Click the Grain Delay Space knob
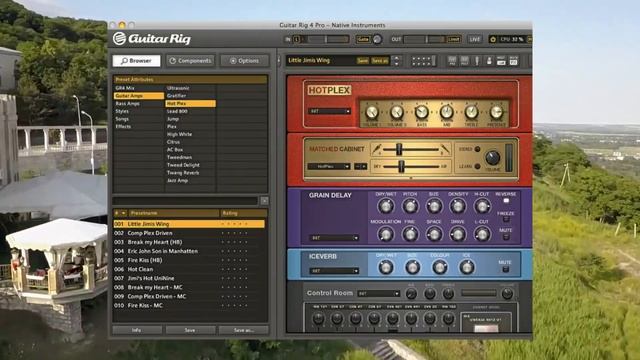The width and height of the screenshot is (640, 360). (x=434, y=234)
